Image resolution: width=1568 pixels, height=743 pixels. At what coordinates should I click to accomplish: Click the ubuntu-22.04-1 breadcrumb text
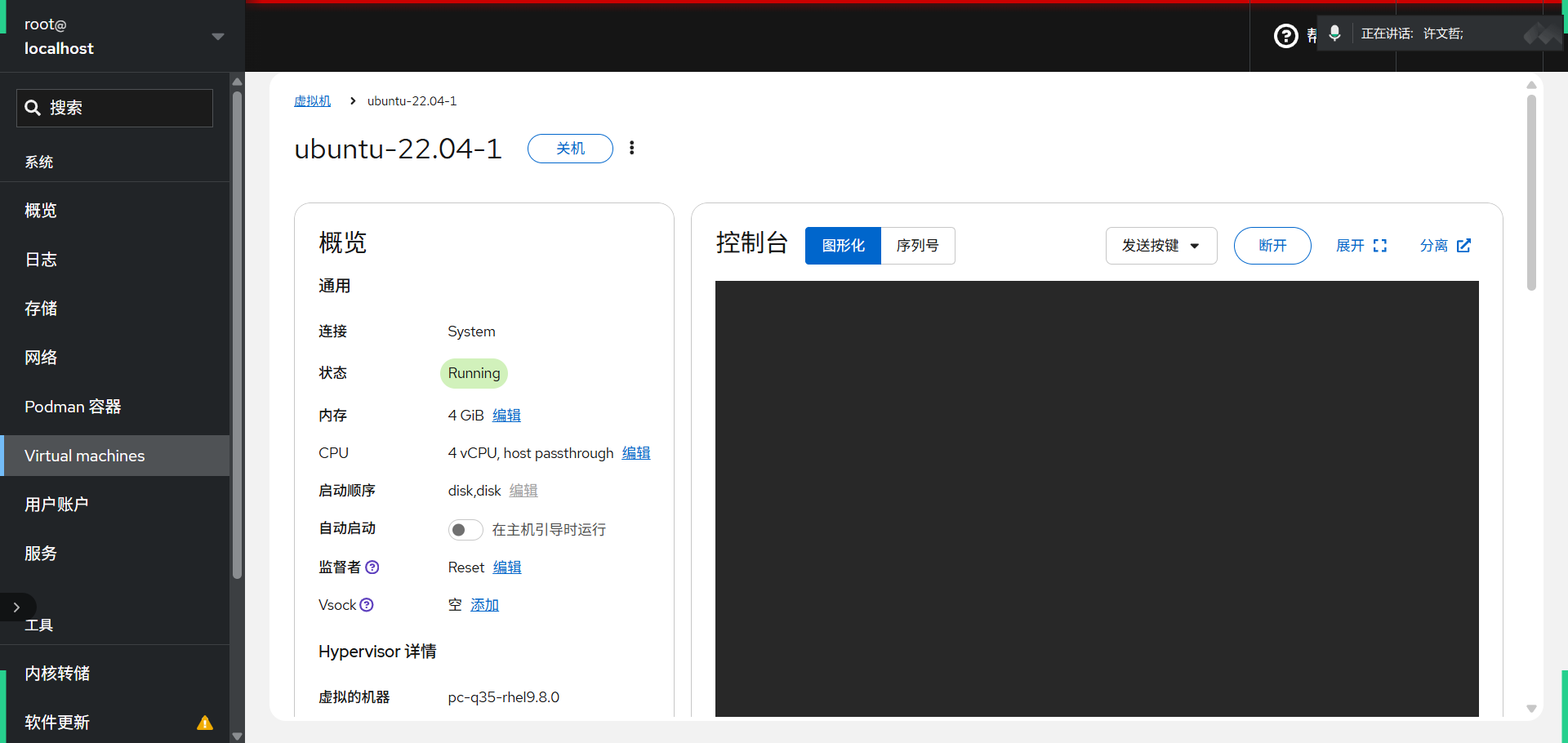(x=412, y=100)
